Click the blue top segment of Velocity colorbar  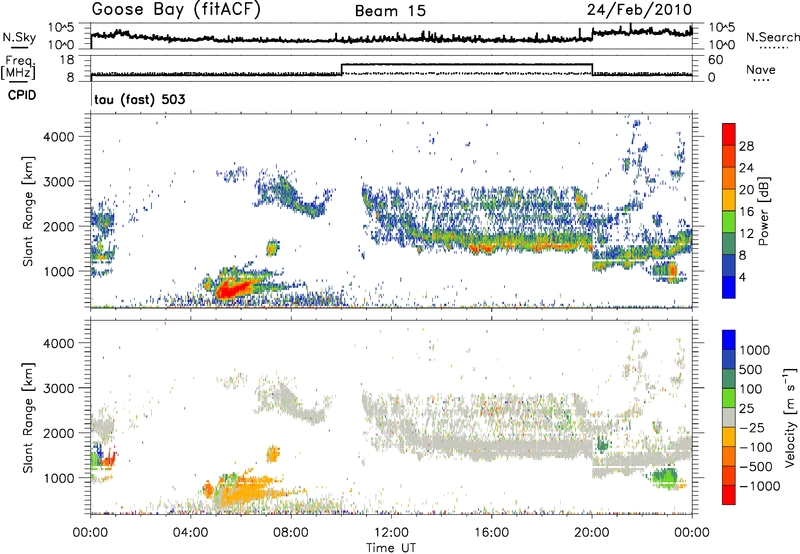coord(729,339)
